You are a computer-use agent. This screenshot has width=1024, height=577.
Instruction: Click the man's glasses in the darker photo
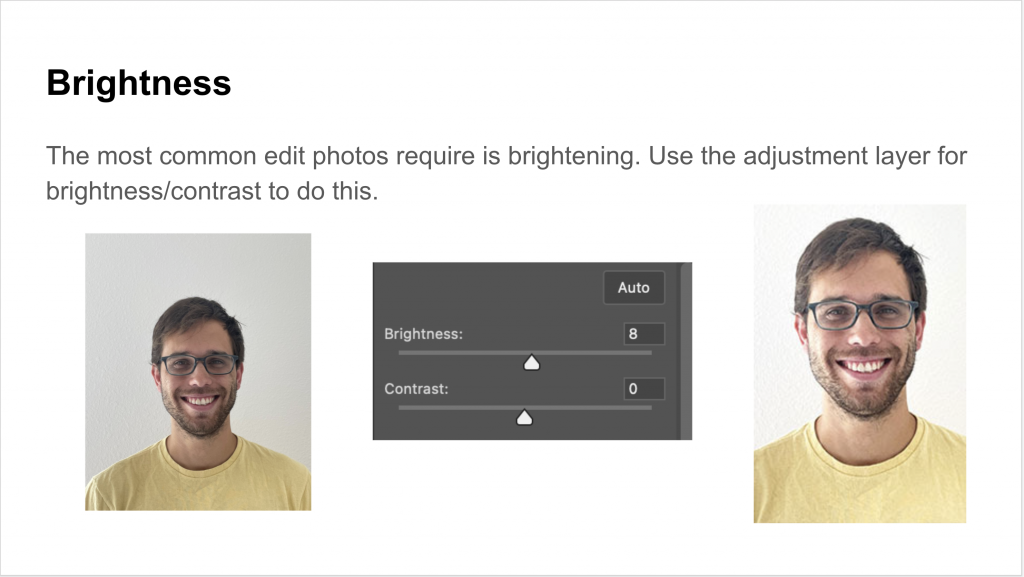coord(199,364)
